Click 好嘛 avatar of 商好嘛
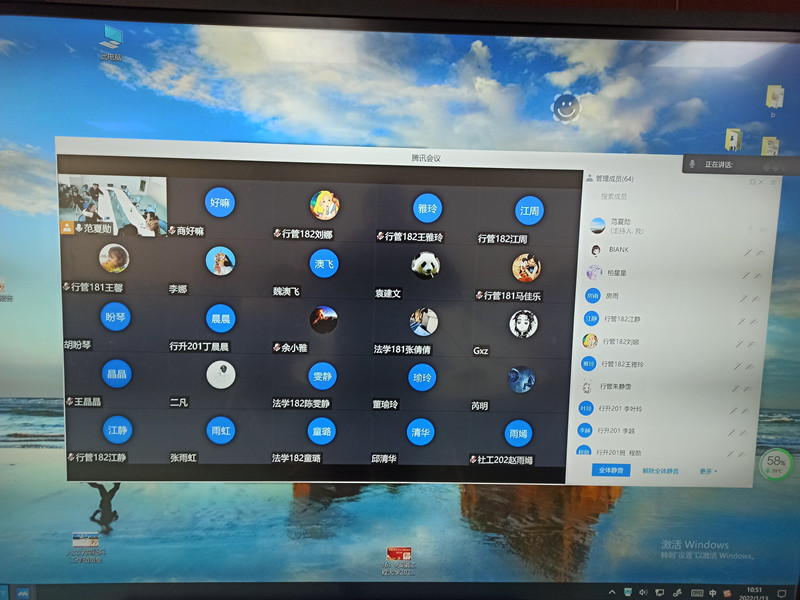 coord(219,203)
